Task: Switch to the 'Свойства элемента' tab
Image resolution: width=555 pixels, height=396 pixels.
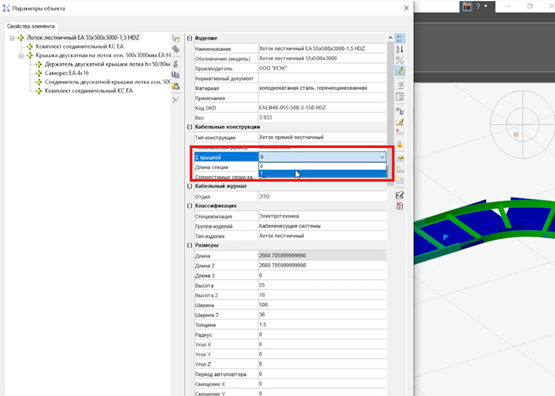Action: (x=31, y=26)
